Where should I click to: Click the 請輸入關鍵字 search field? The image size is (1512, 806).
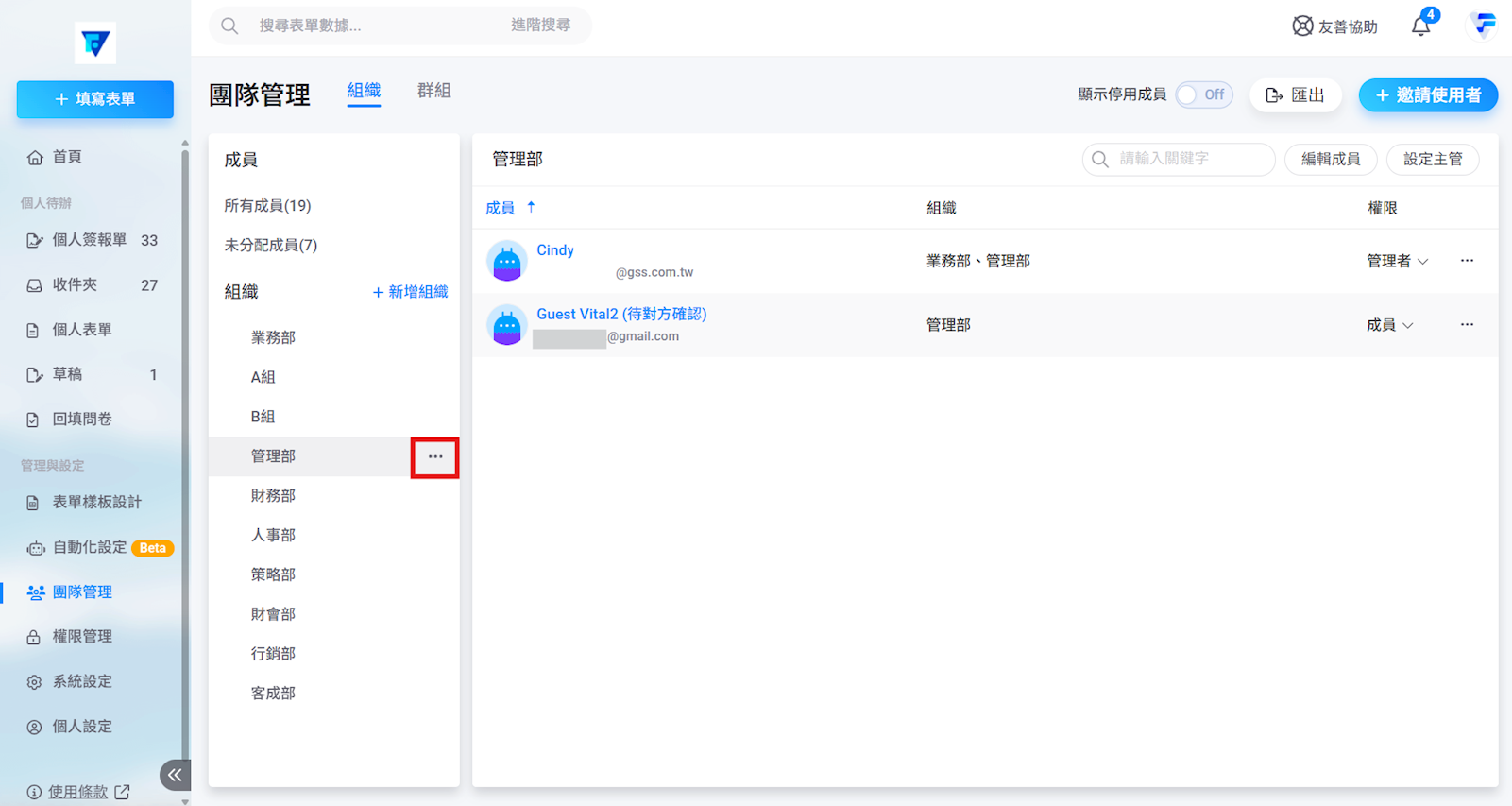pyautogui.click(x=1189, y=160)
